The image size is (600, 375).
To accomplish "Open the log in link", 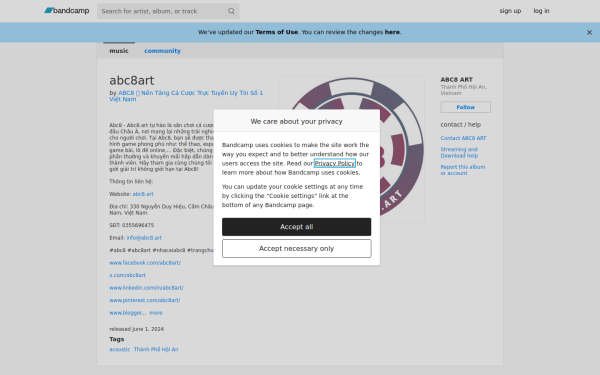I will [541, 11].
